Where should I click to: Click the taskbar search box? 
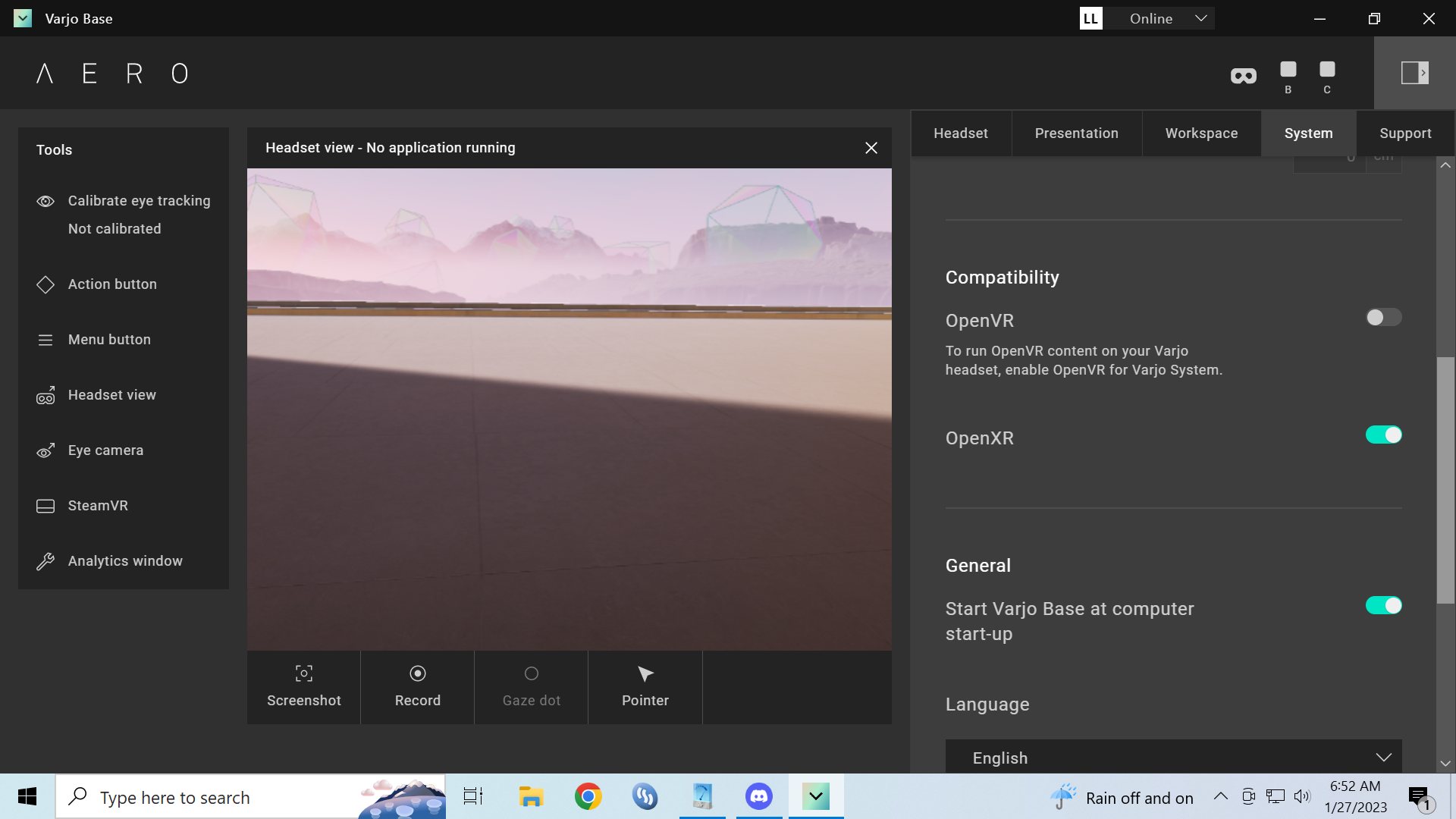pos(250,796)
